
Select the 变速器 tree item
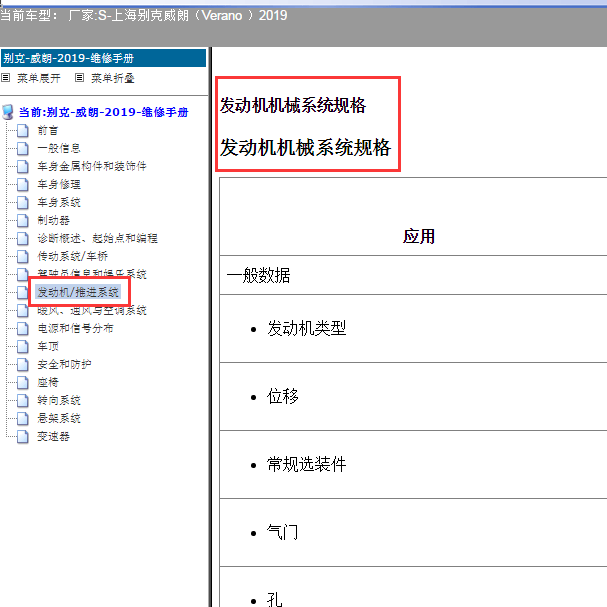pos(53,436)
